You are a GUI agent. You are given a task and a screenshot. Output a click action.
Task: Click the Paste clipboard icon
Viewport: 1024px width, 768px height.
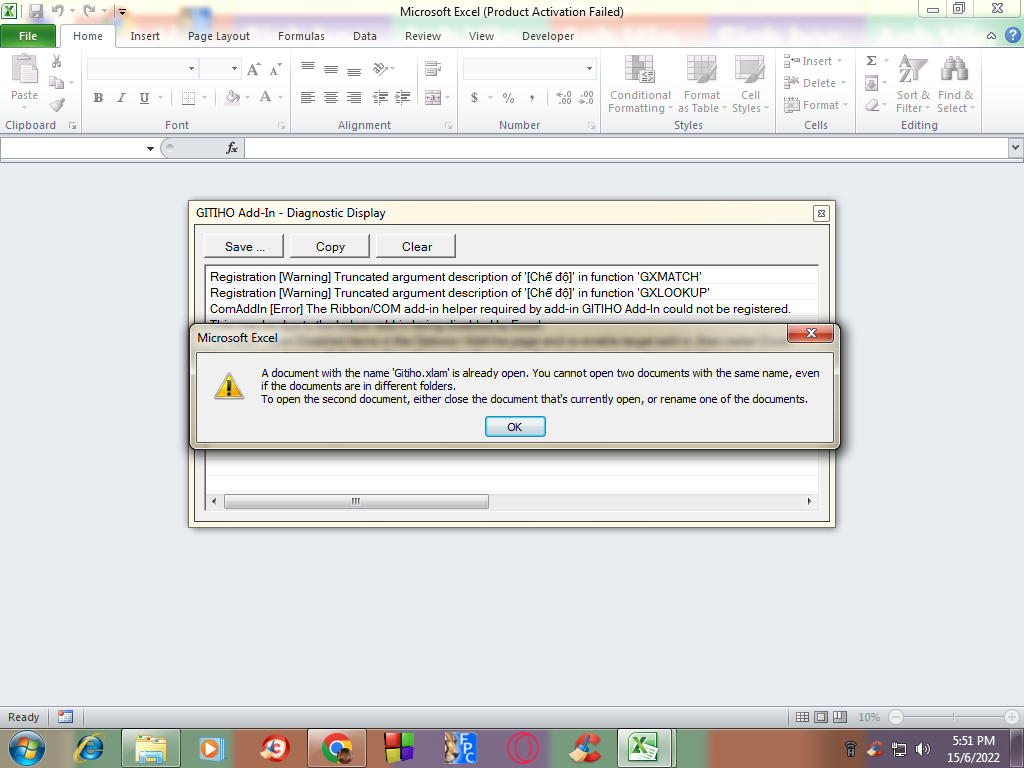pos(25,69)
